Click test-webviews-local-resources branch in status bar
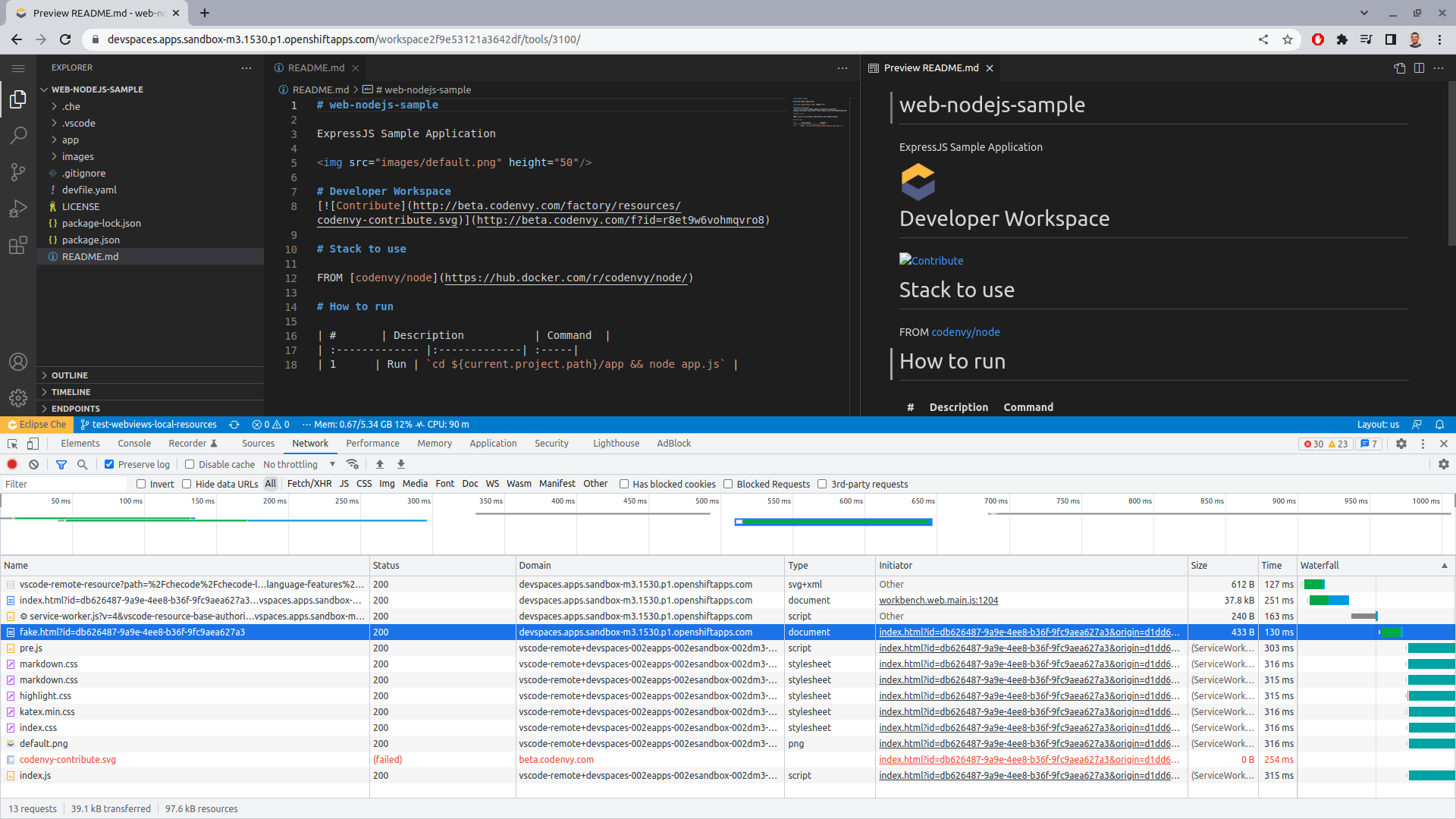Image resolution: width=1456 pixels, height=819 pixels. 149,425
